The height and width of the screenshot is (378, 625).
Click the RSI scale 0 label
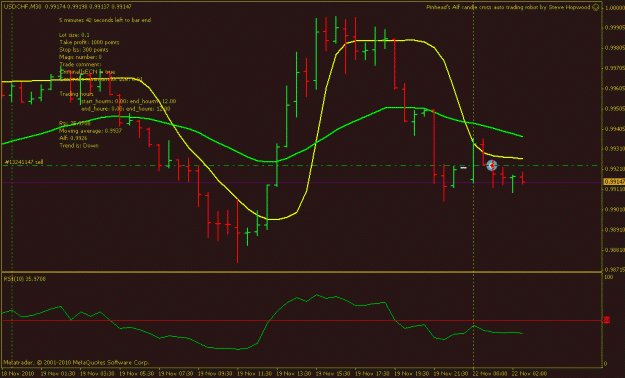[x=606, y=364]
